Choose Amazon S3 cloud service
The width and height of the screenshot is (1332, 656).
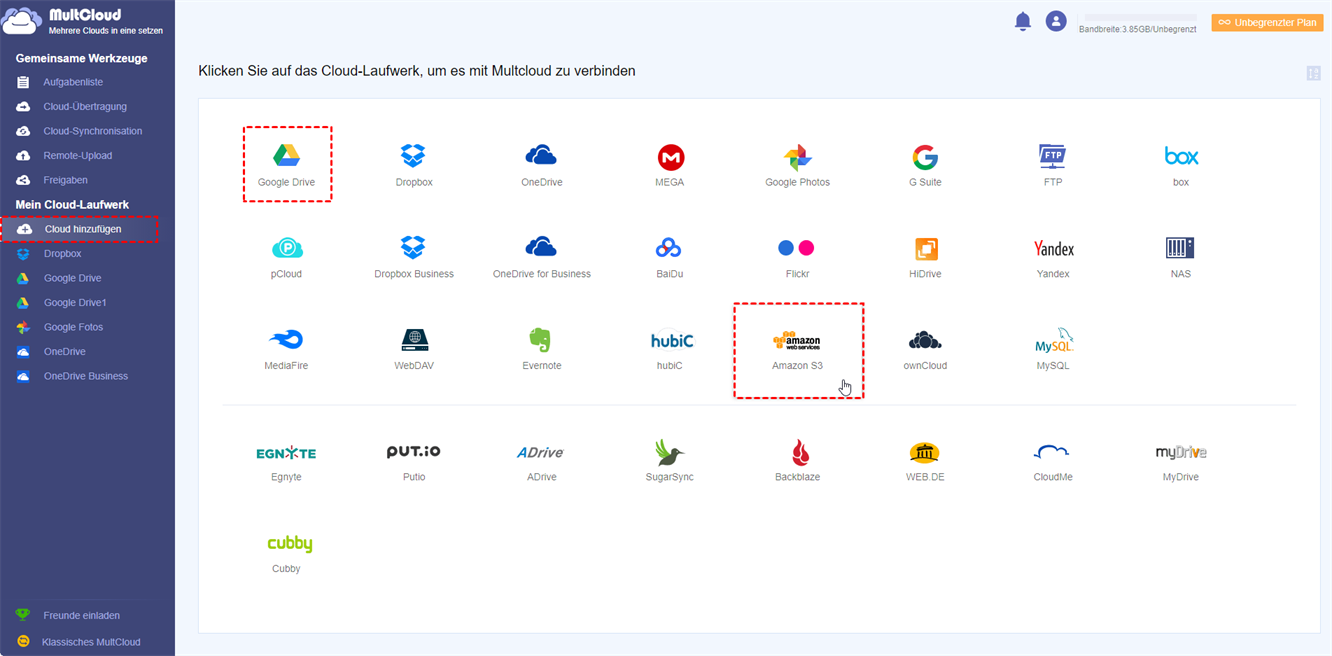[x=797, y=341]
